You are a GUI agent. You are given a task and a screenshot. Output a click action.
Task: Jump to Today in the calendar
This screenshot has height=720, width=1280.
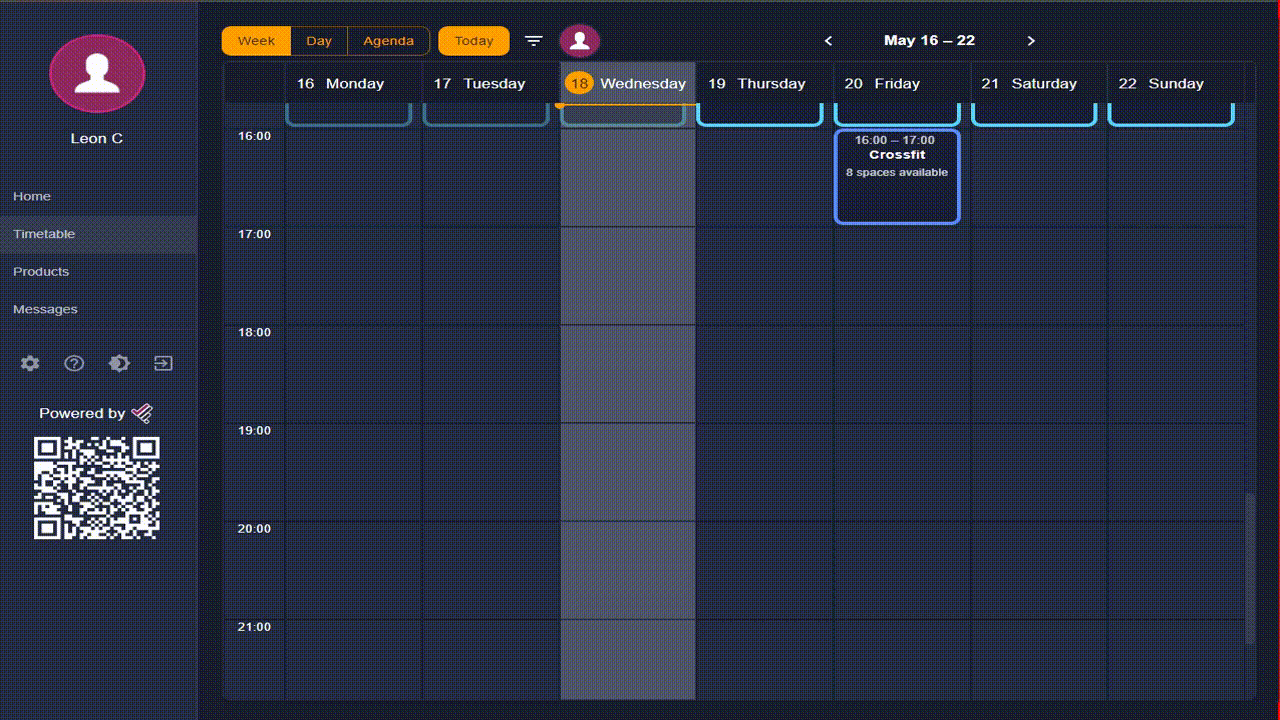point(473,41)
